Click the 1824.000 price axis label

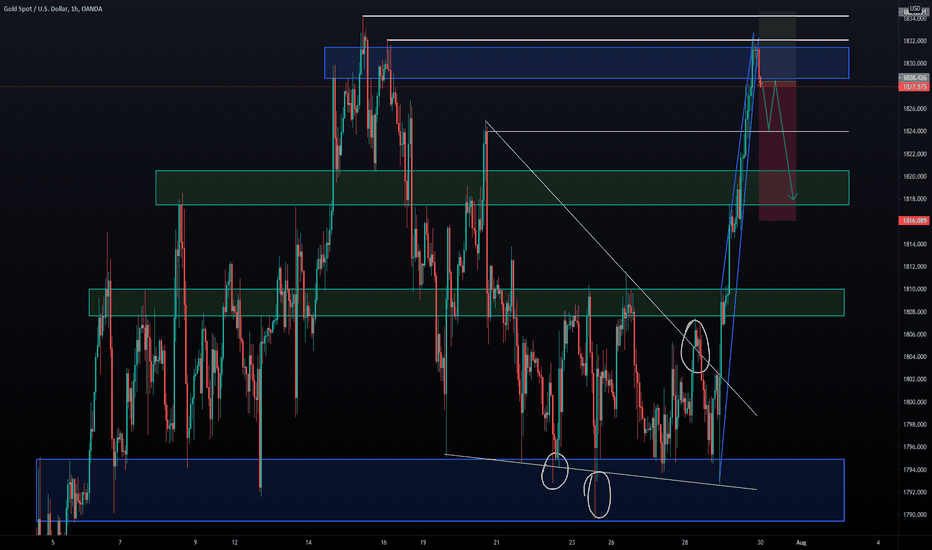[915, 131]
